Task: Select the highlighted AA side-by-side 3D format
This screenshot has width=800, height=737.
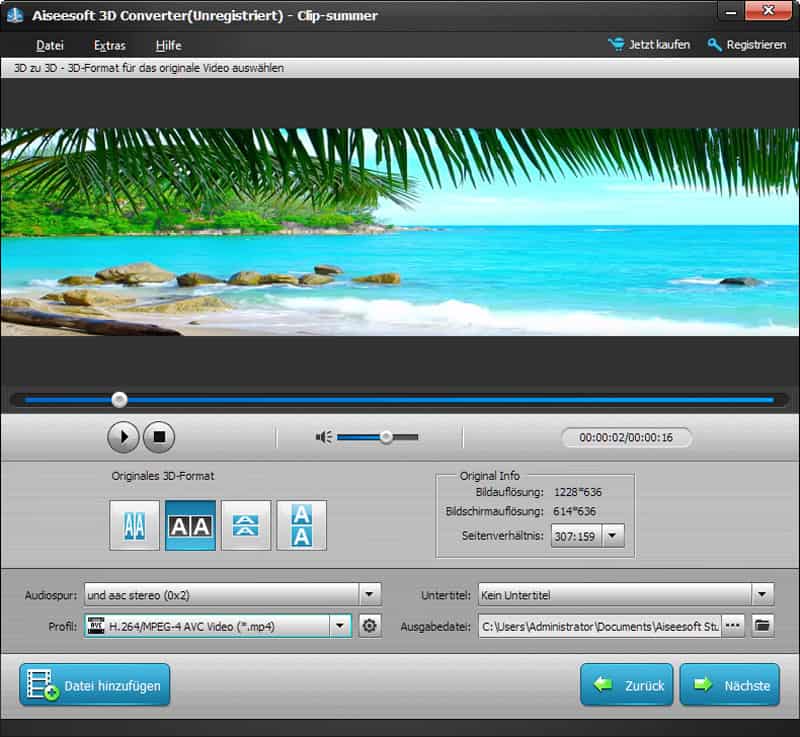Action: click(x=190, y=525)
